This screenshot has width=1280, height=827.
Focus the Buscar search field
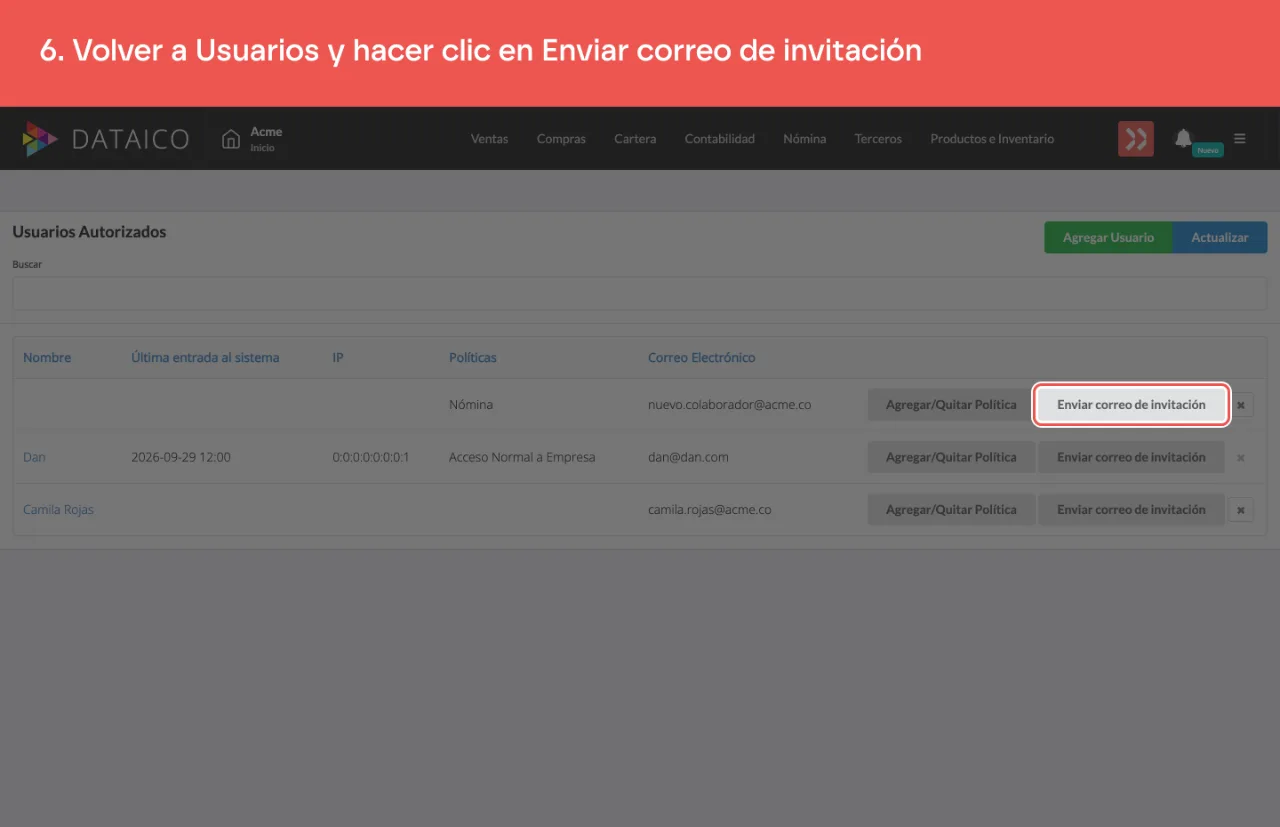pyautogui.click(x=640, y=294)
